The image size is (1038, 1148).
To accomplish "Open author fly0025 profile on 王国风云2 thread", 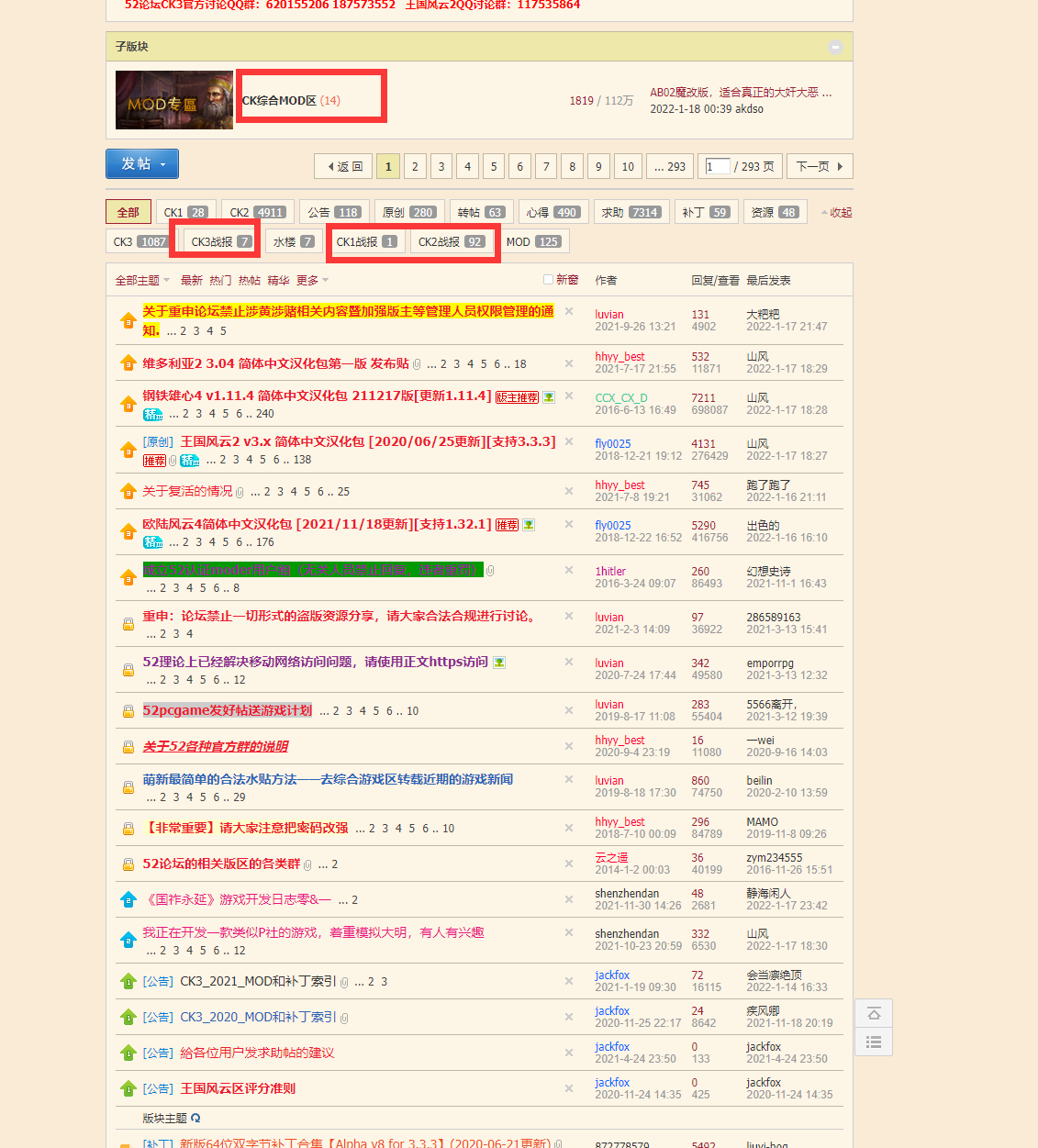I will click(x=613, y=443).
